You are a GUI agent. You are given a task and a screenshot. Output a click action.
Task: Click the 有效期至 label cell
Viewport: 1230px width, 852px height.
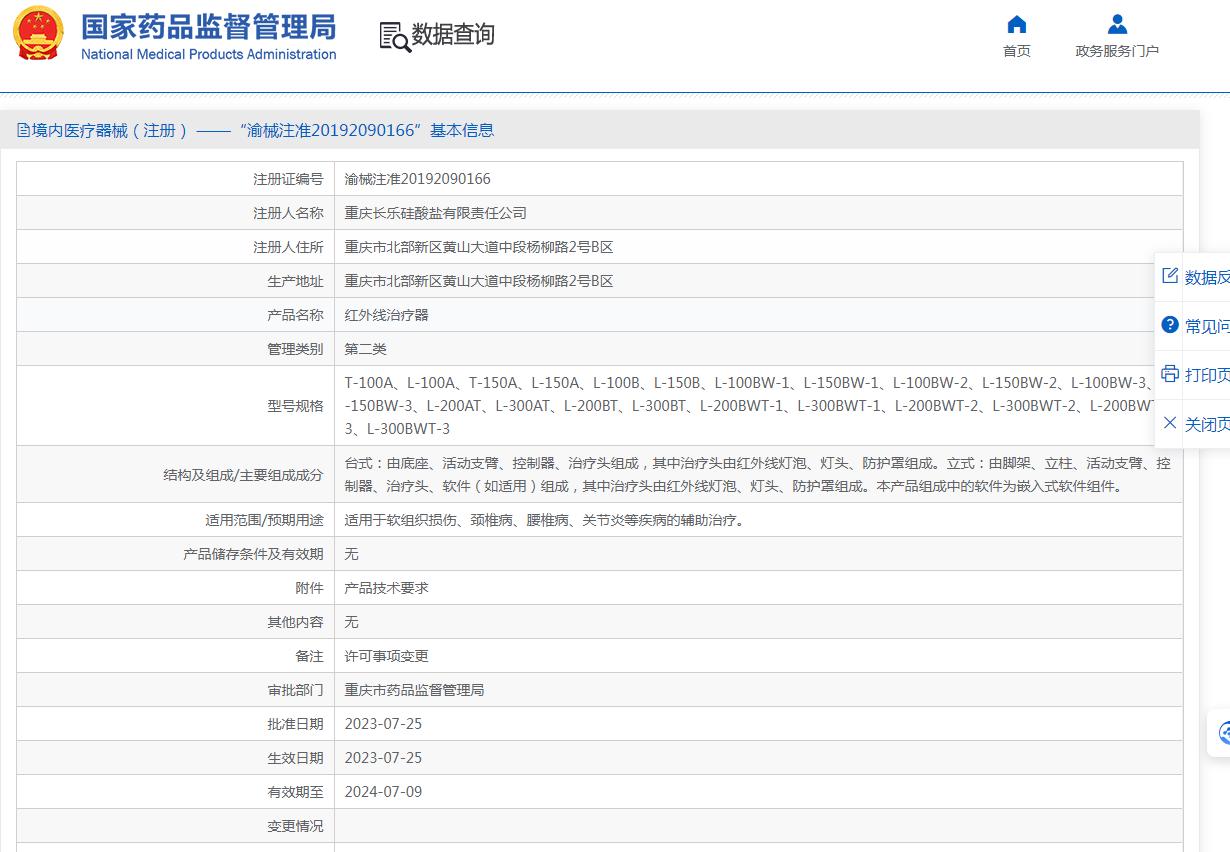click(175, 792)
